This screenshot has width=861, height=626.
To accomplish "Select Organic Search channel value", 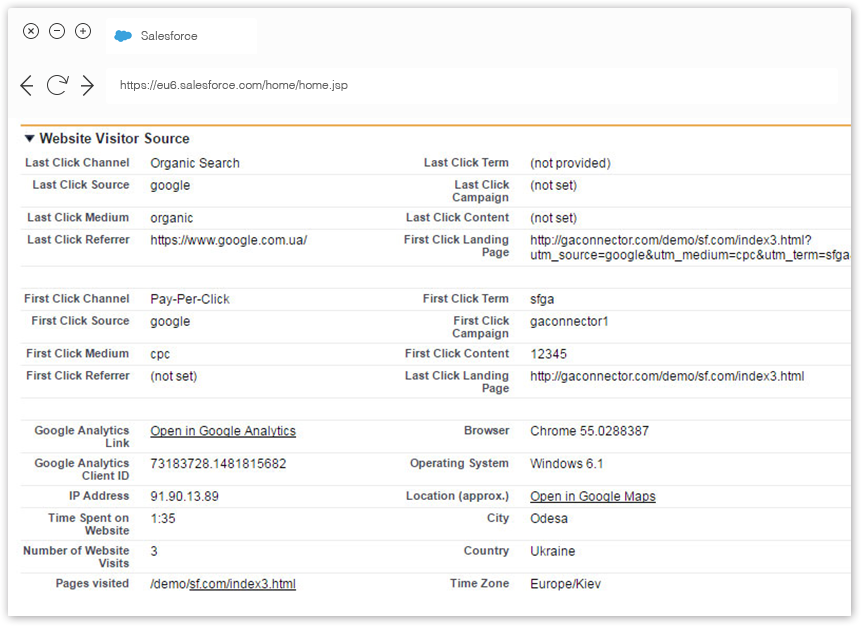I will [x=195, y=163].
